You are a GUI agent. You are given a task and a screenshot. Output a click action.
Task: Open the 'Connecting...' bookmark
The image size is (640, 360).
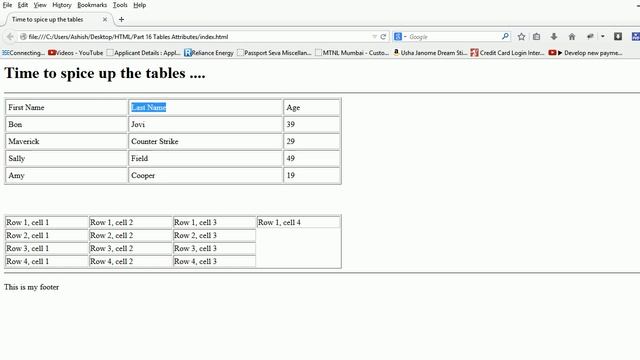point(23,53)
